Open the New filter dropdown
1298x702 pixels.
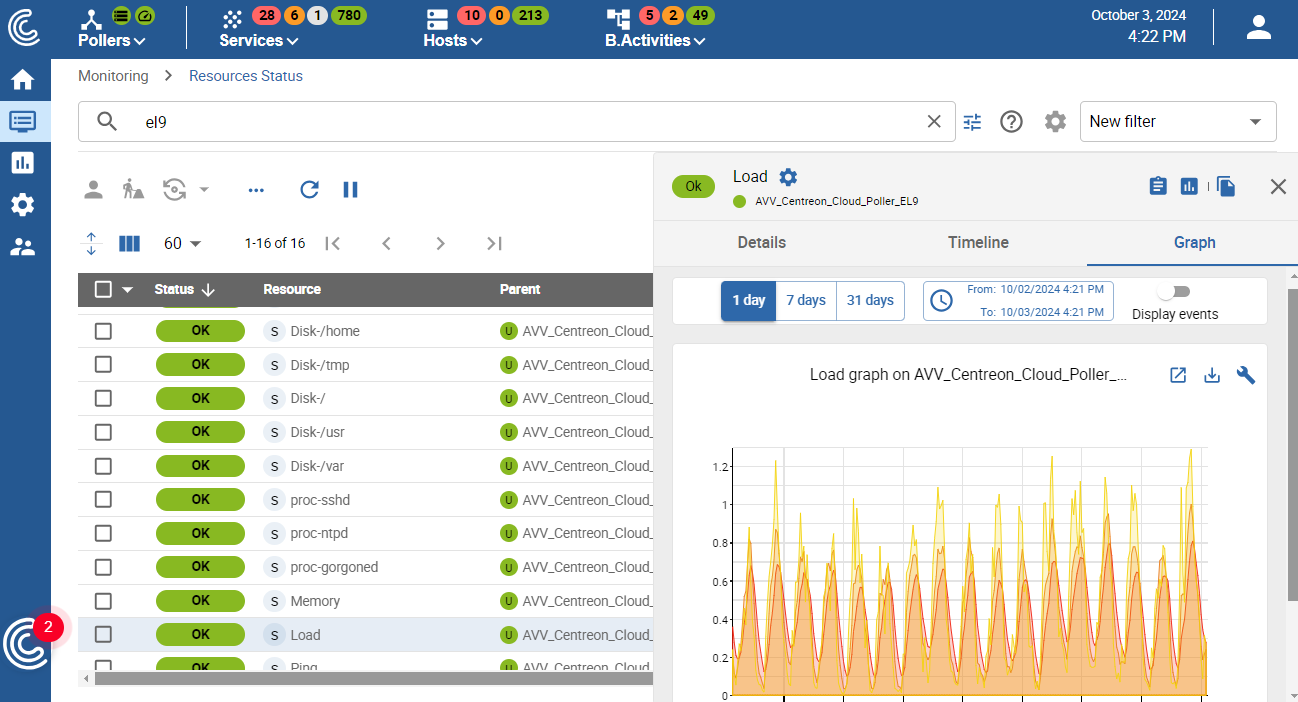click(x=1178, y=121)
